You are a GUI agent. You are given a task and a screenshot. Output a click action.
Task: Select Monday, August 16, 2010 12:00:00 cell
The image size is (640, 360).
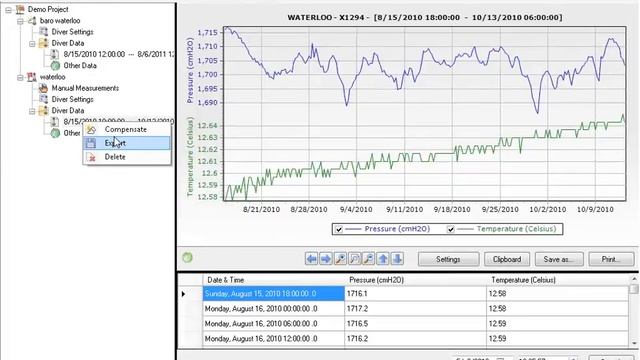click(x=274, y=339)
